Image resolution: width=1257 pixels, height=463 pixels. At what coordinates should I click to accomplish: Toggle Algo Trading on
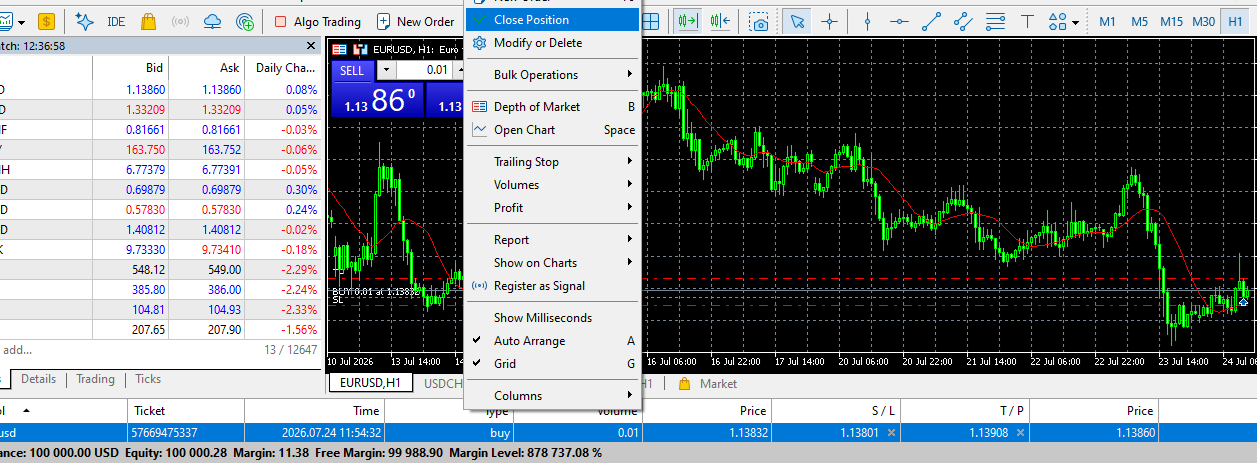click(x=317, y=21)
